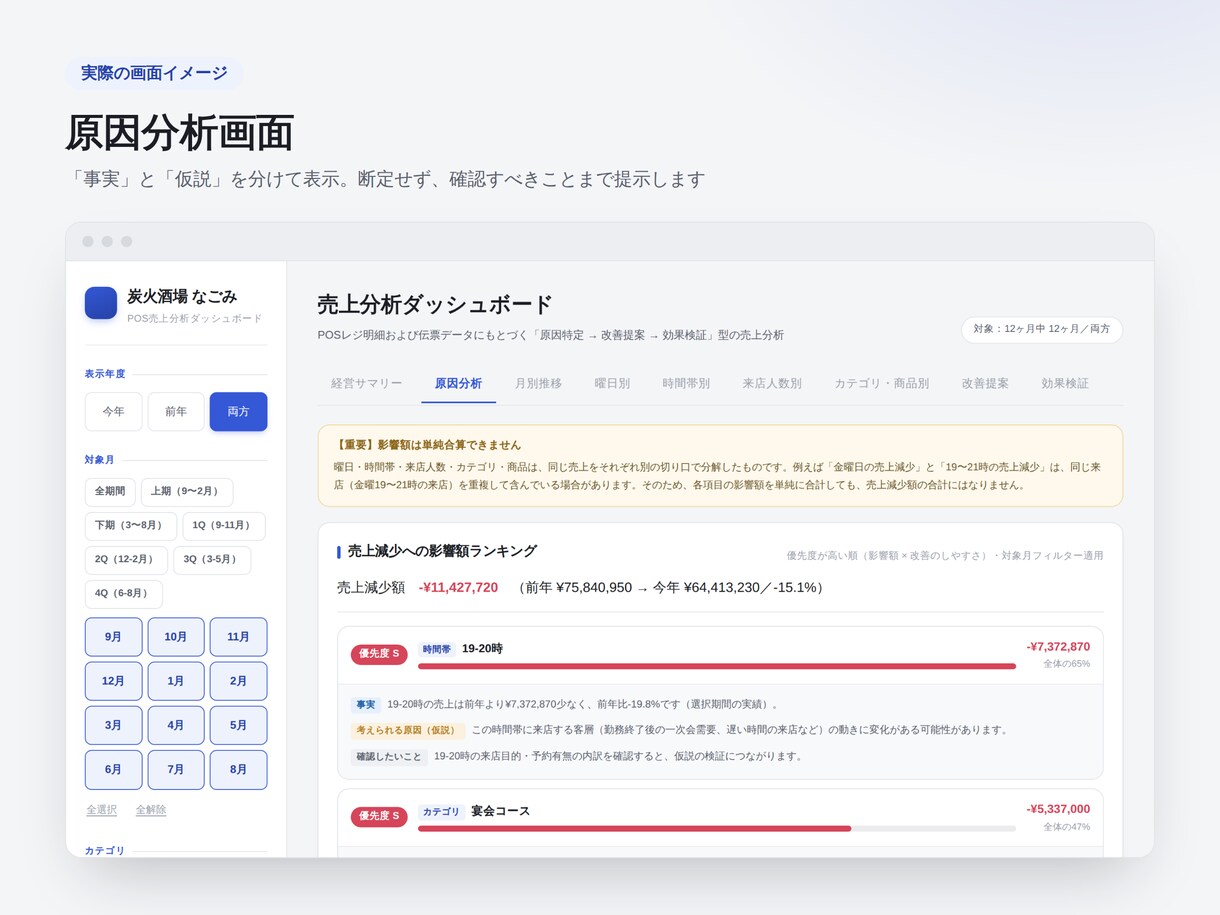The height and width of the screenshot is (915, 1220).
Task: Toggle the 4月 month button
Action: click(x=176, y=725)
